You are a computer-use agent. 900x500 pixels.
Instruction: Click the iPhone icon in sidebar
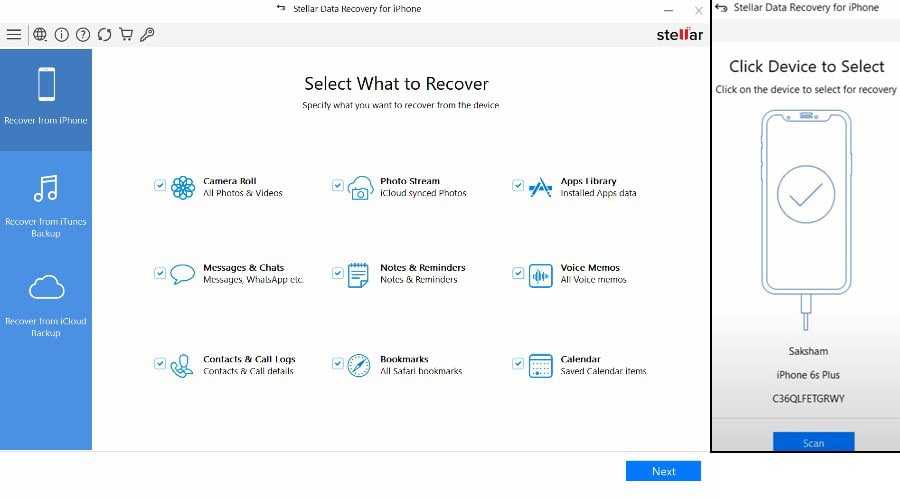point(46,84)
